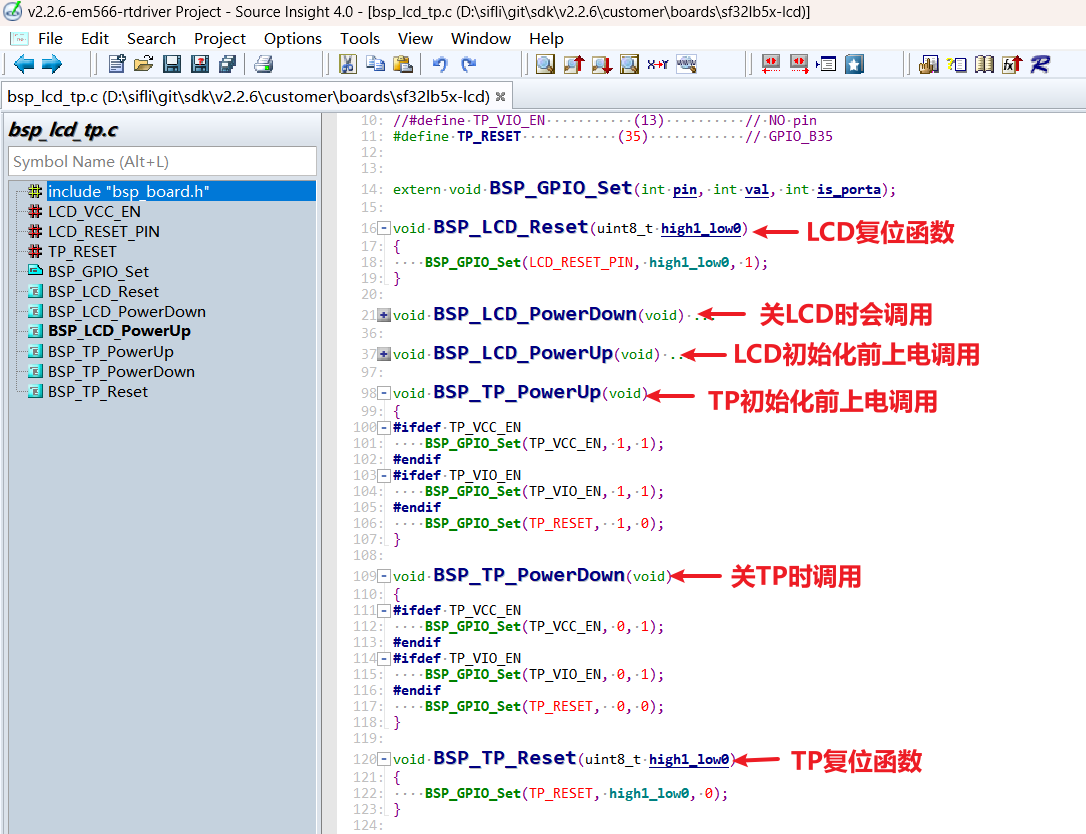This screenshot has width=1086, height=834.
Task: Collapse #ifdef TP_VCC_EN at line 100
Action: pyautogui.click(x=384, y=427)
